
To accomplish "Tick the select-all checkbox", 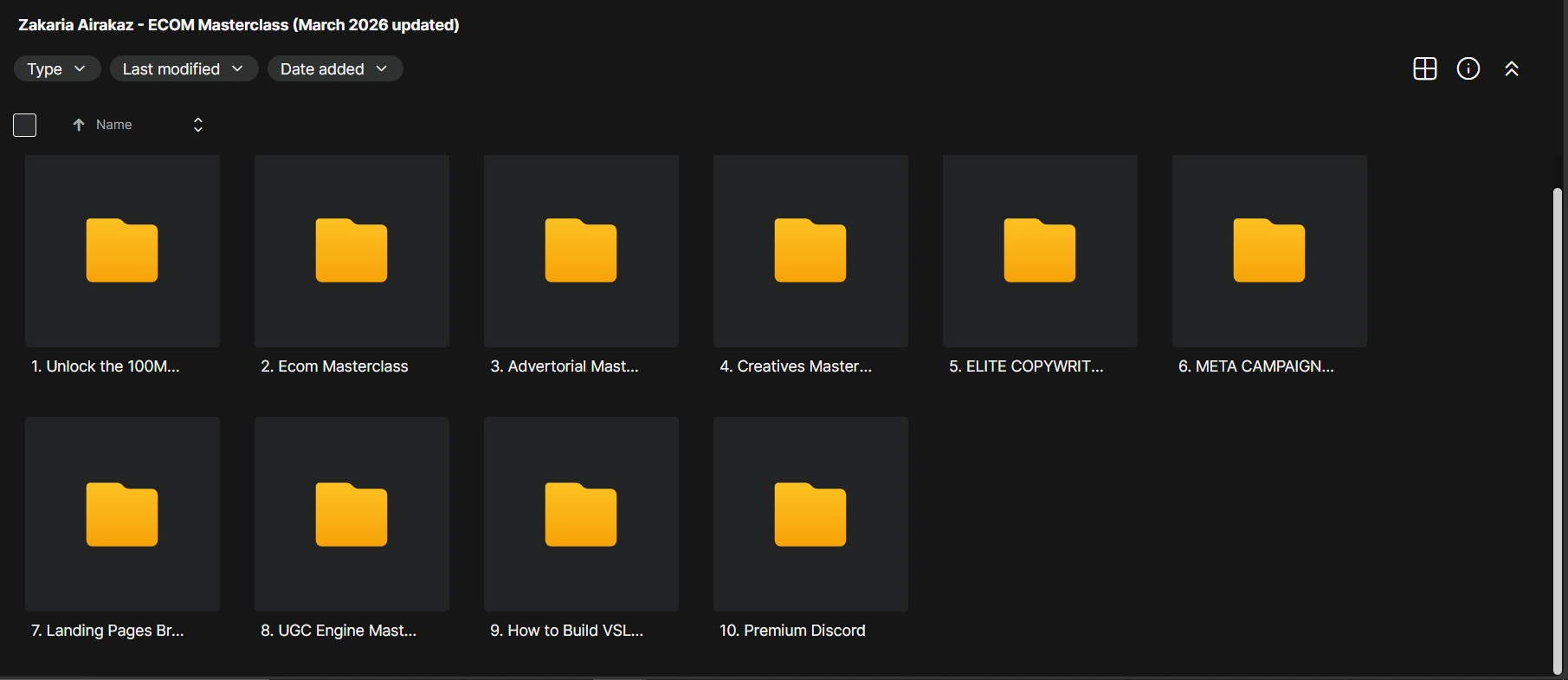I will (x=25, y=125).
